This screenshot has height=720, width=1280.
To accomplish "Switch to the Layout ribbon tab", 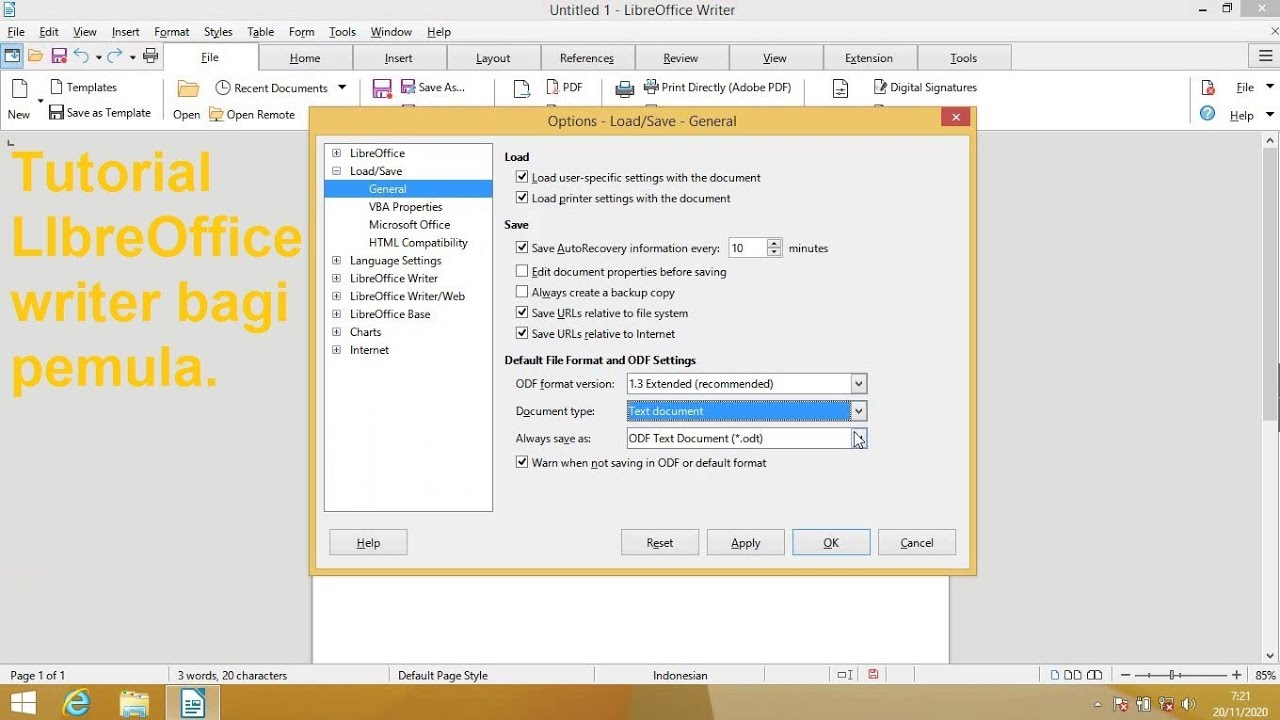I will click(x=493, y=58).
